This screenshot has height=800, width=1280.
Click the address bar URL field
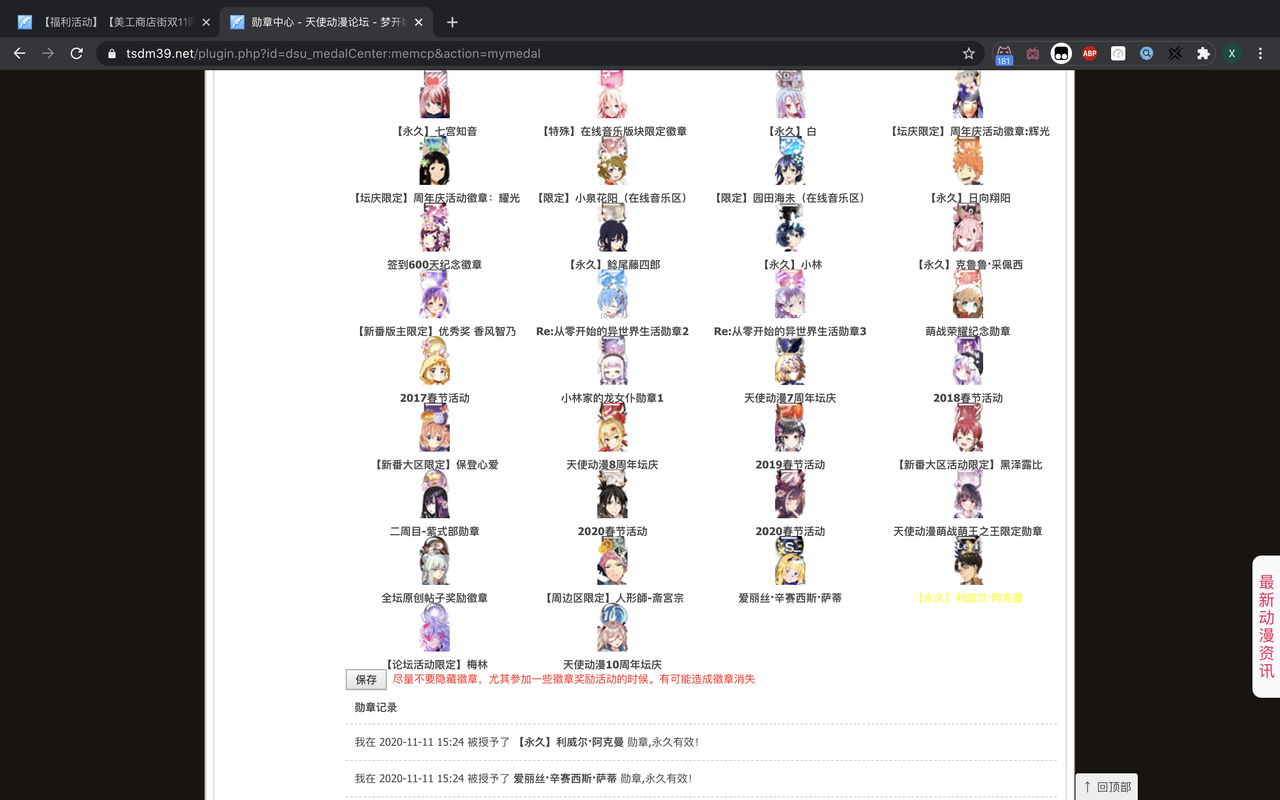pyautogui.click(x=540, y=54)
